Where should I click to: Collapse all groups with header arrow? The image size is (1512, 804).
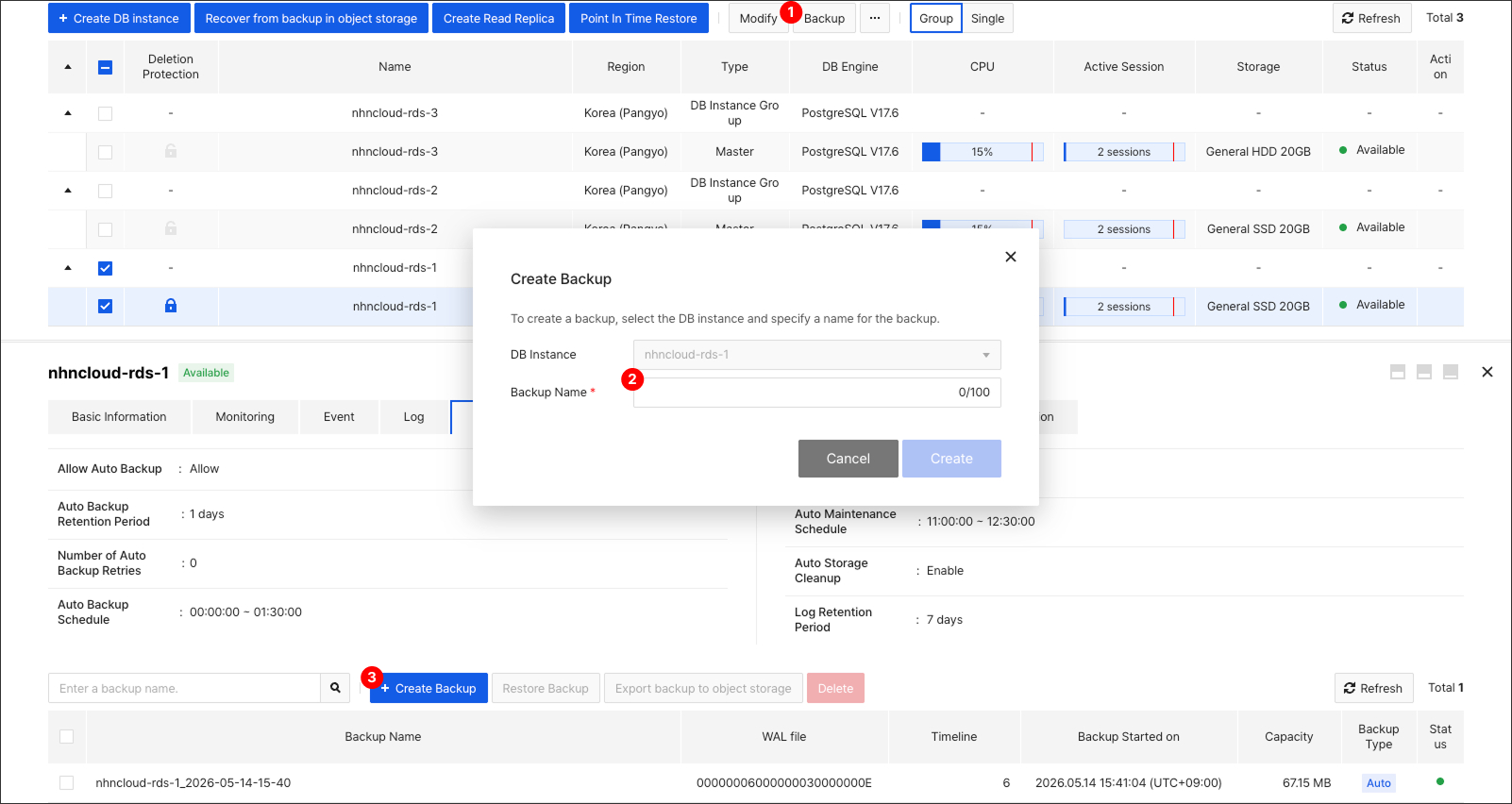pyautogui.click(x=68, y=67)
